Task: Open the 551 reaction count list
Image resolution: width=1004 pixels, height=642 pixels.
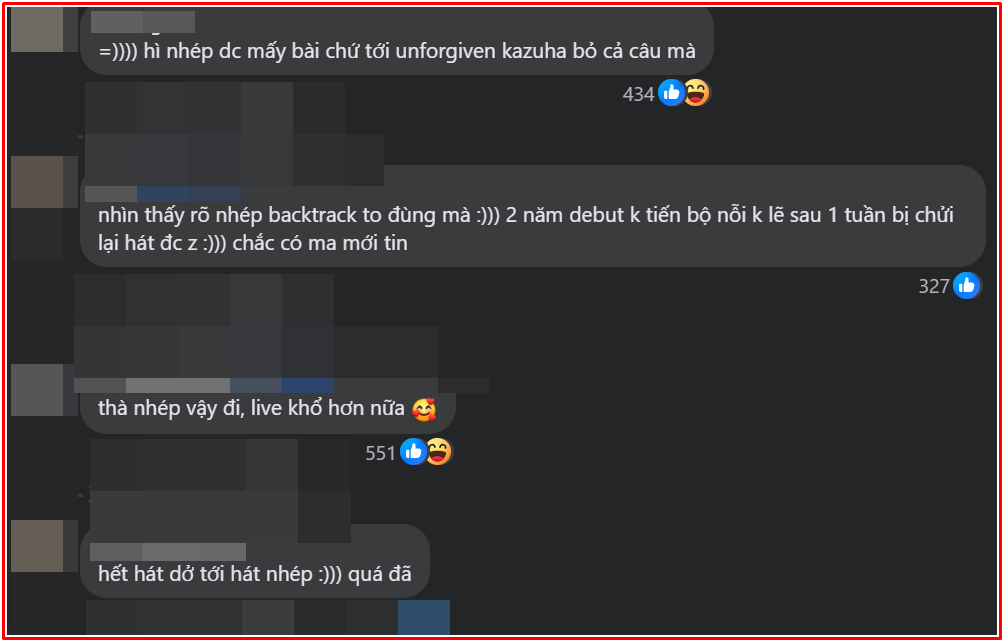Action: [x=380, y=454]
